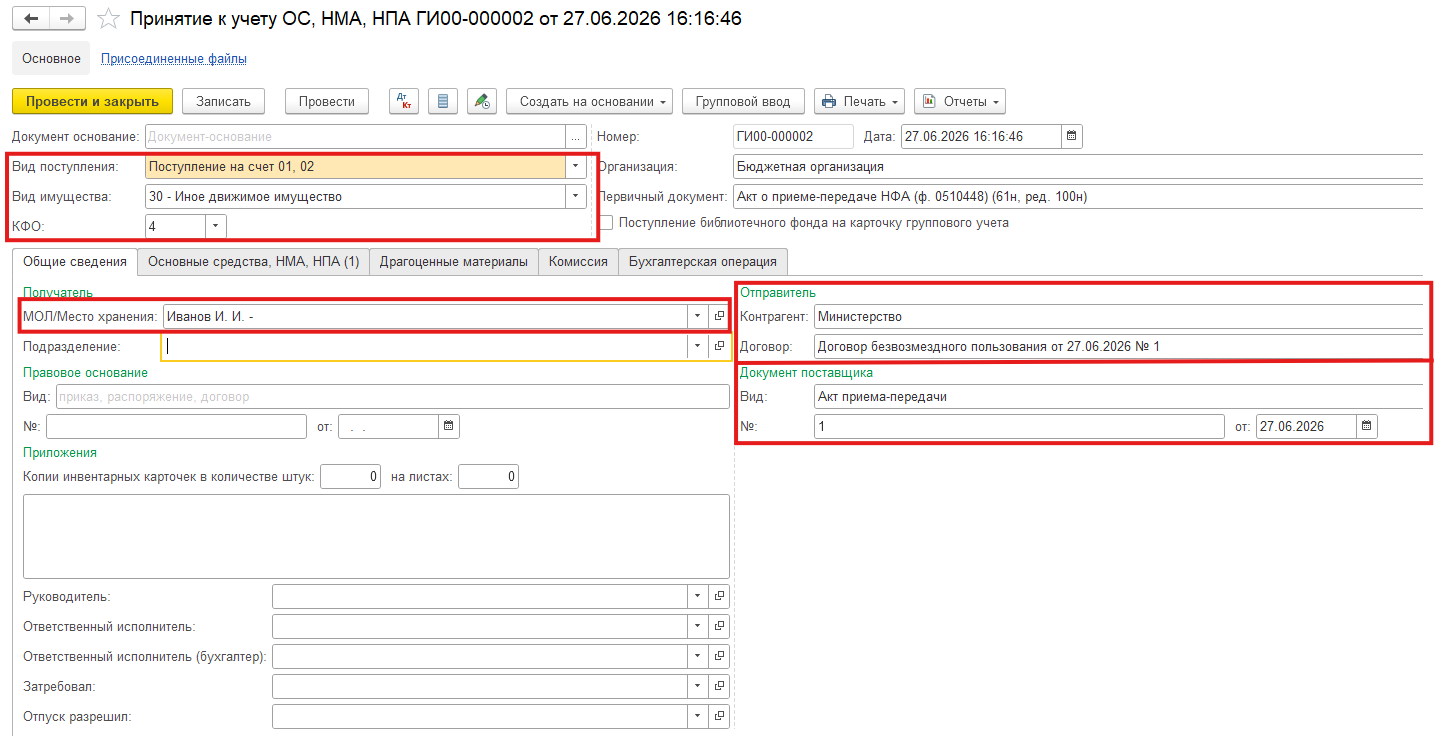This screenshot has width=1434, height=736.
Task: Open Ответственный исполнитель item via open icon
Action: (x=719, y=627)
